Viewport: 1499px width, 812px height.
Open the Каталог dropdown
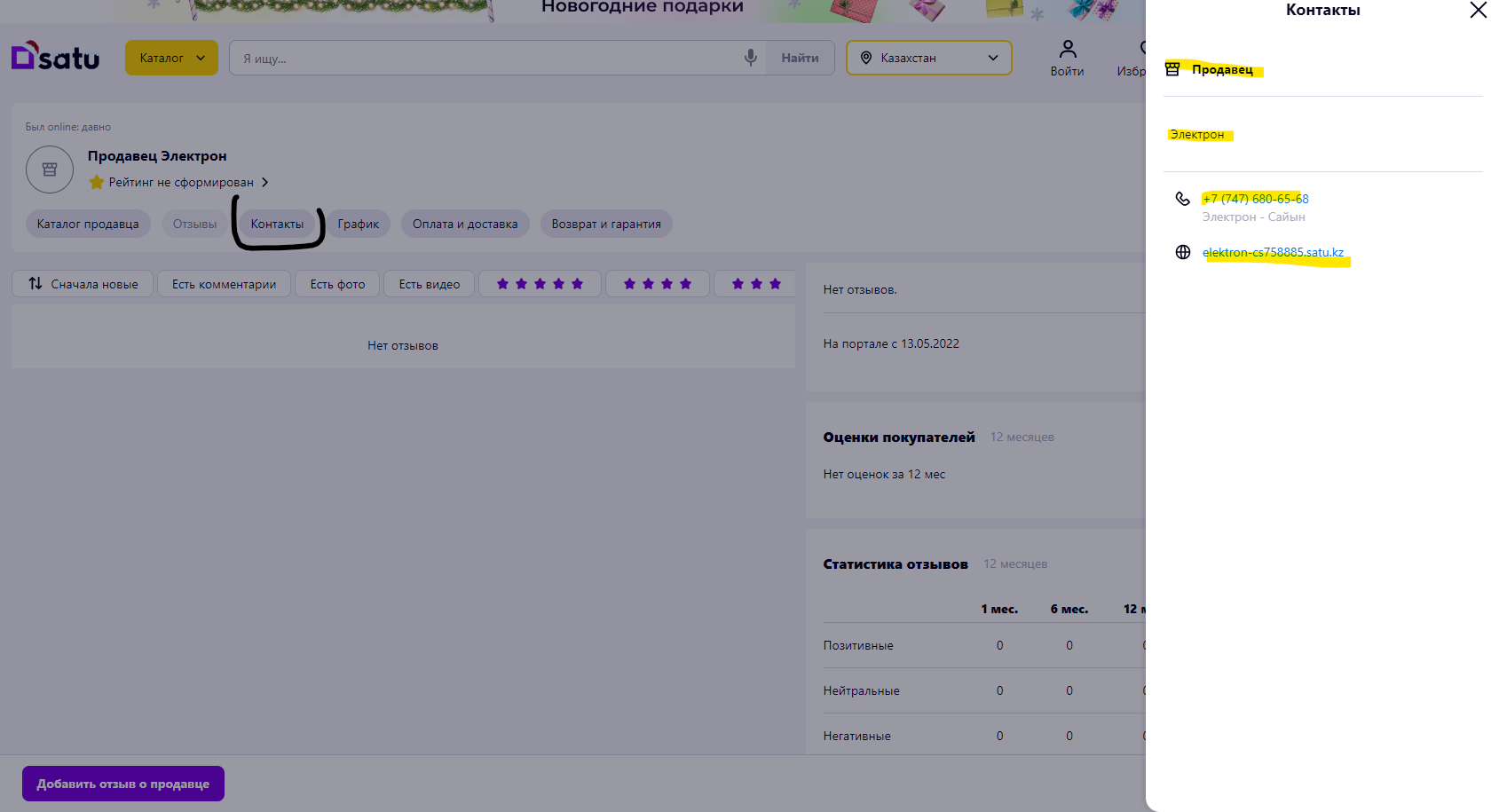point(171,58)
